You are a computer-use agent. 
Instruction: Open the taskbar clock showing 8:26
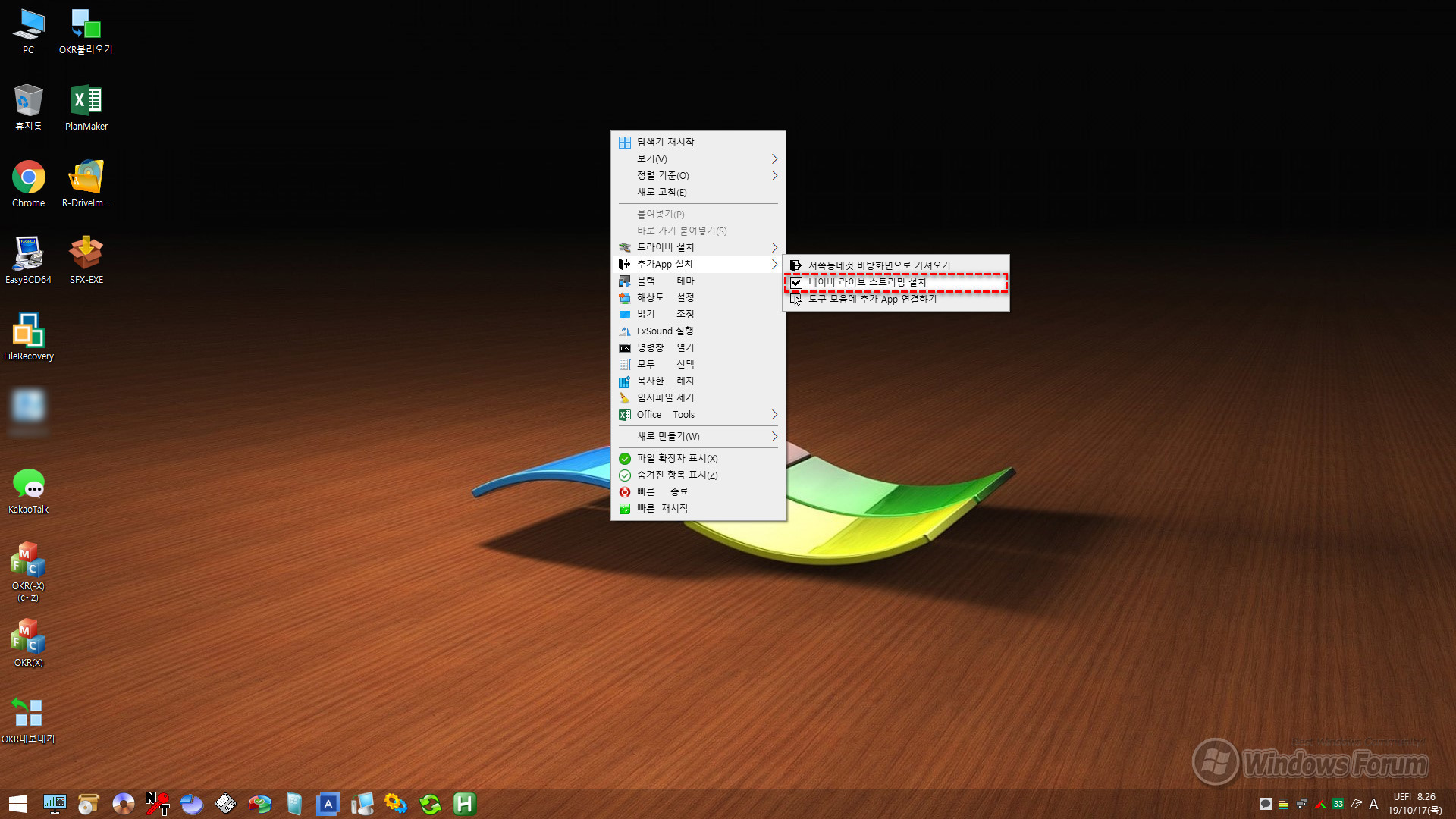point(1415,804)
